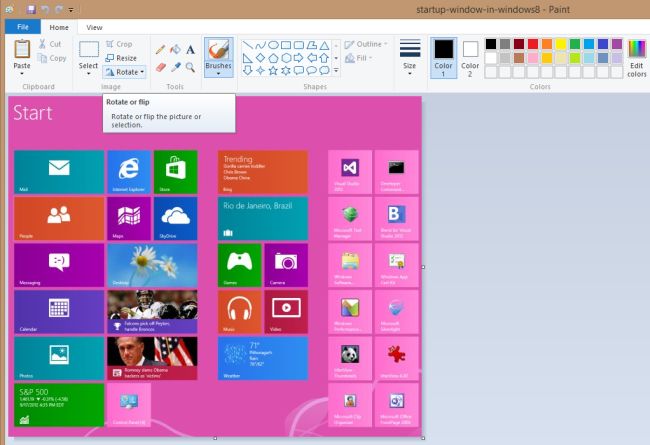Open the Size thickness dropdown
Image resolution: width=650 pixels, height=445 pixels.
pyautogui.click(x=410, y=58)
